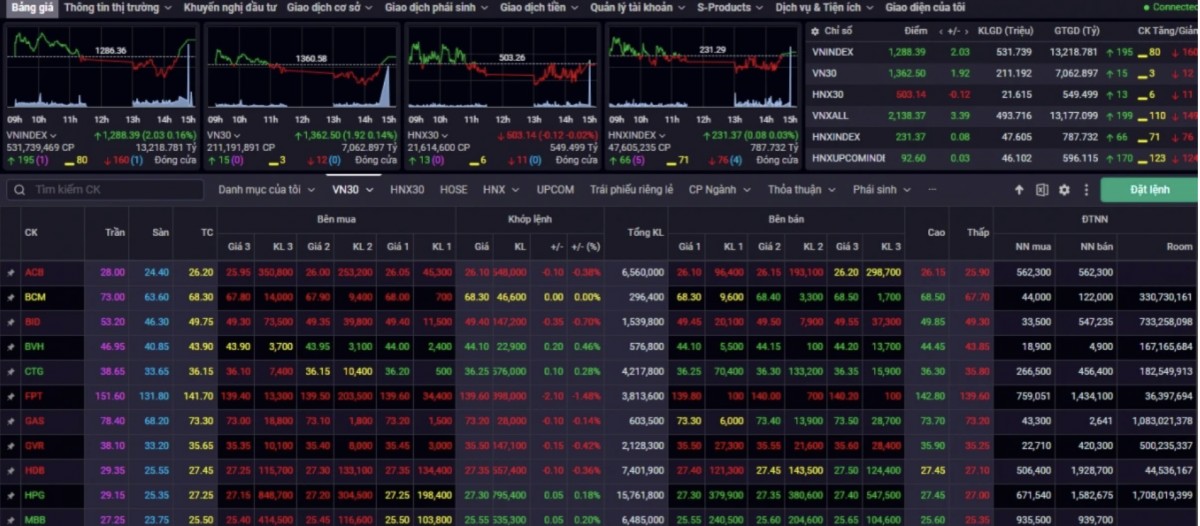
Task: Click the Tìm kiếm CK search field
Action: (x=110, y=190)
